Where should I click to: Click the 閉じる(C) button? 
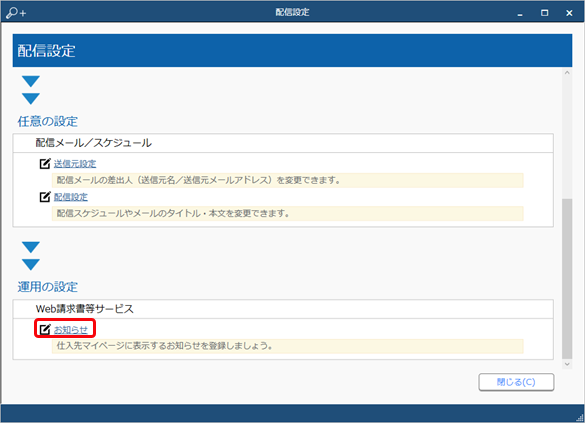516,382
